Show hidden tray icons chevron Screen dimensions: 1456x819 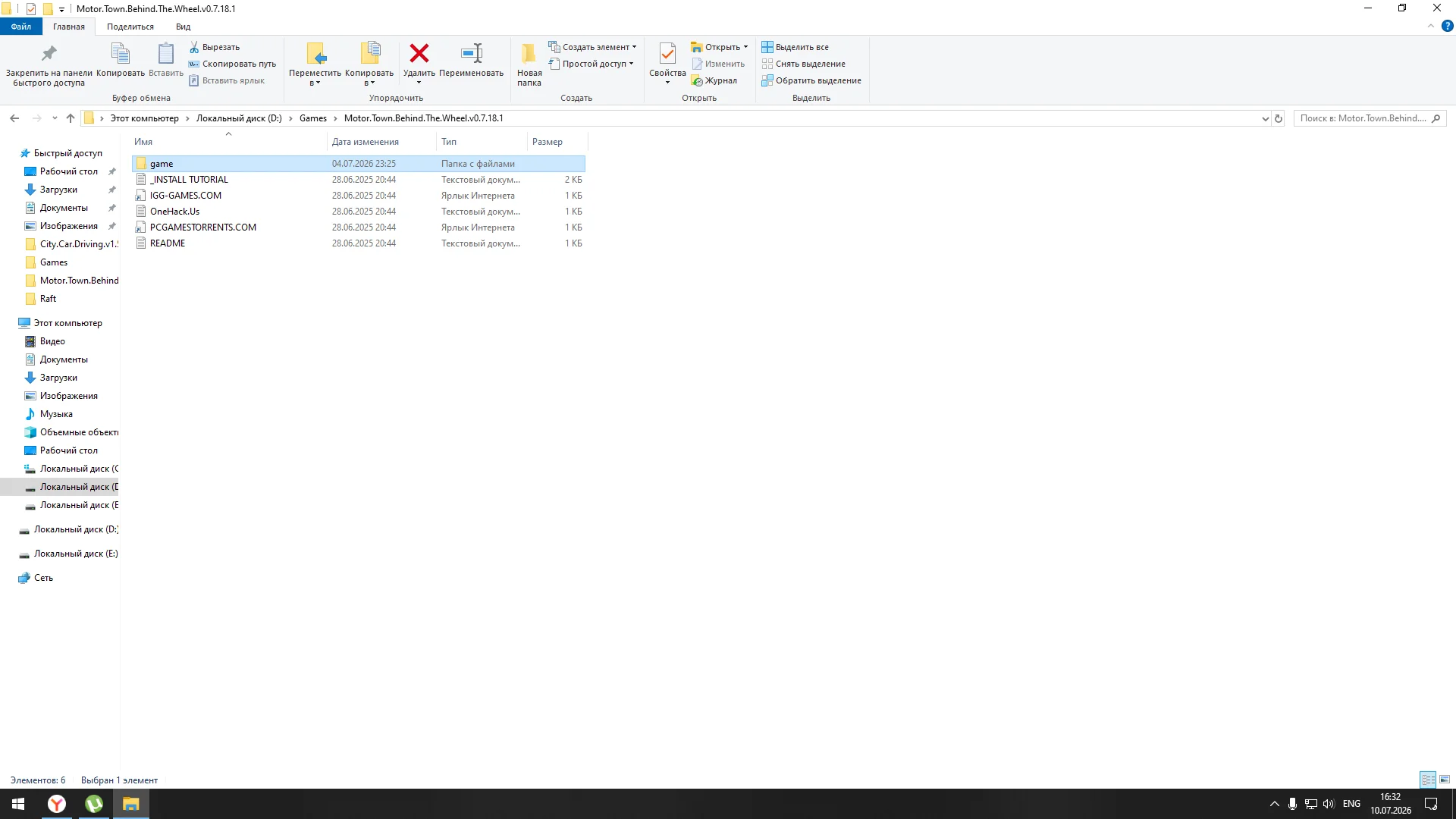1275,804
